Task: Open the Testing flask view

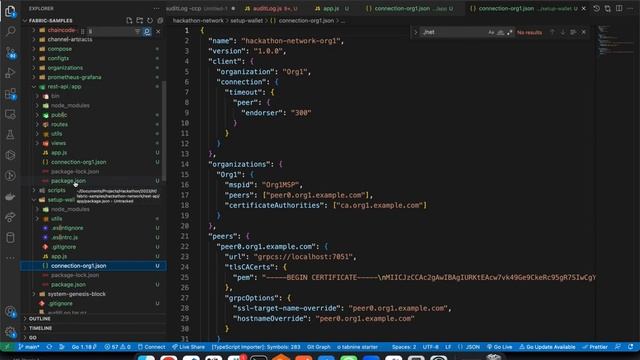Action: (x=10, y=135)
